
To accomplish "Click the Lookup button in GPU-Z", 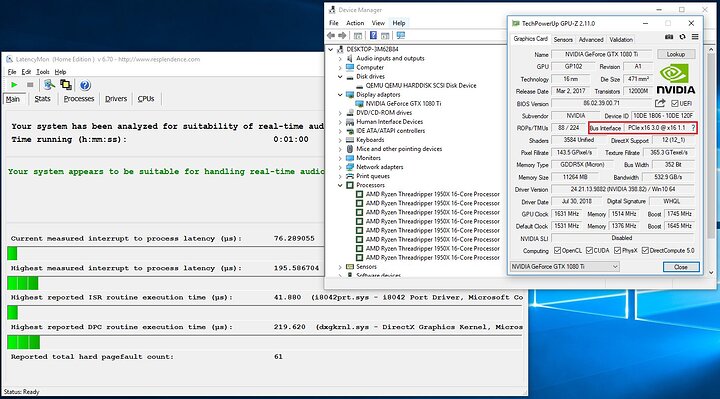I will (x=675, y=54).
